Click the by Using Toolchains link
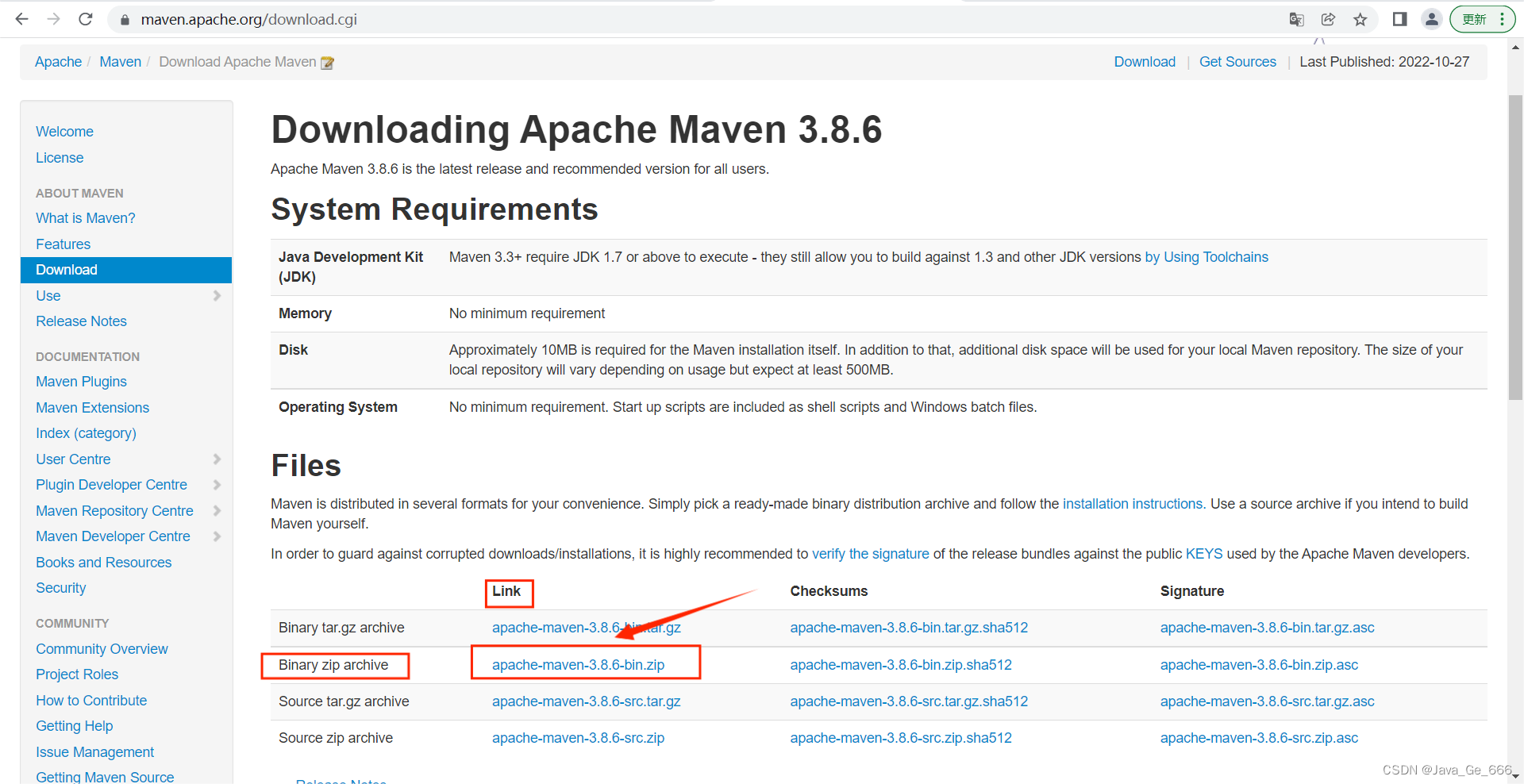1524x784 pixels. tap(1206, 257)
